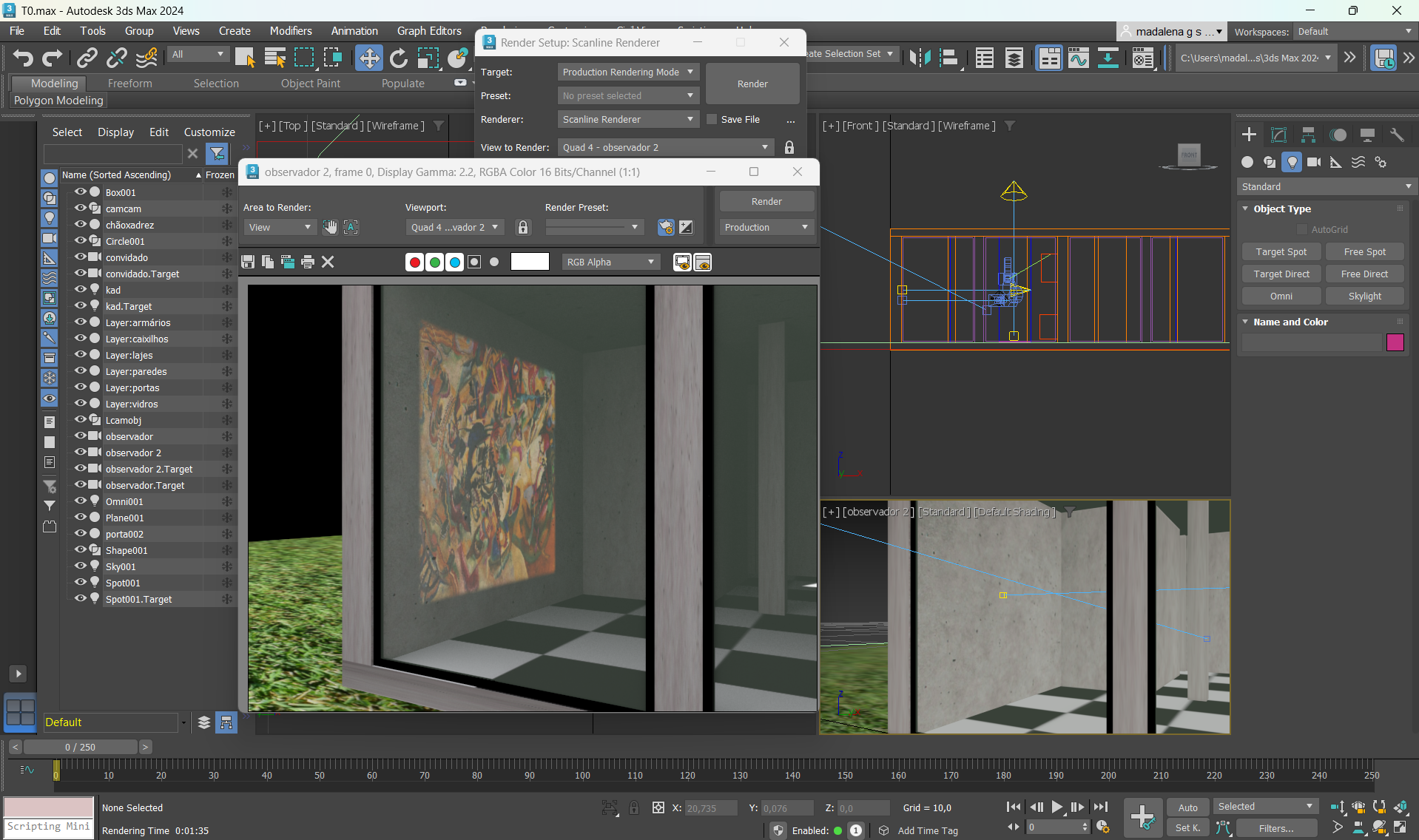The height and width of the screenshot is (840, 1419).
Task: Switch to the Freeform ribbon tab
Action: pos(129,84)
